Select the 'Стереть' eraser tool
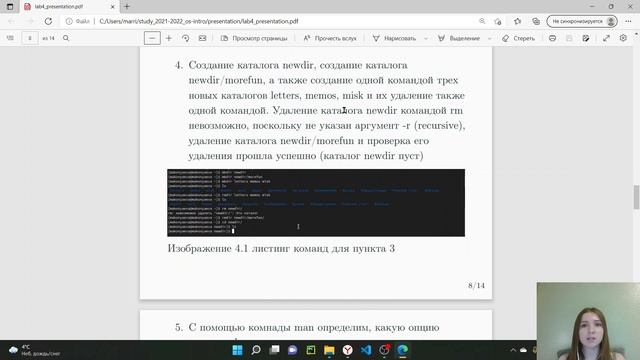The image size is (640, 360). coord(518,38)
